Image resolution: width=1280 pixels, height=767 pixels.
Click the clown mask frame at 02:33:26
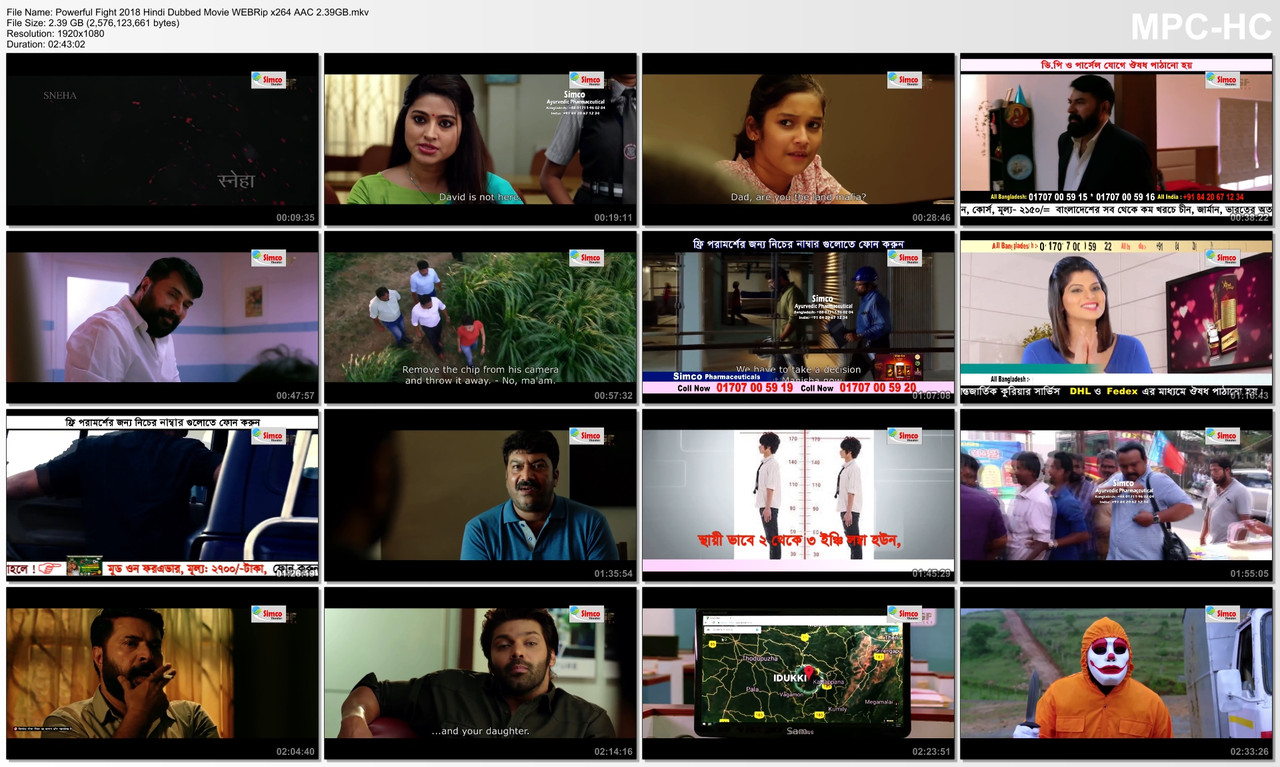point(1116,673)
